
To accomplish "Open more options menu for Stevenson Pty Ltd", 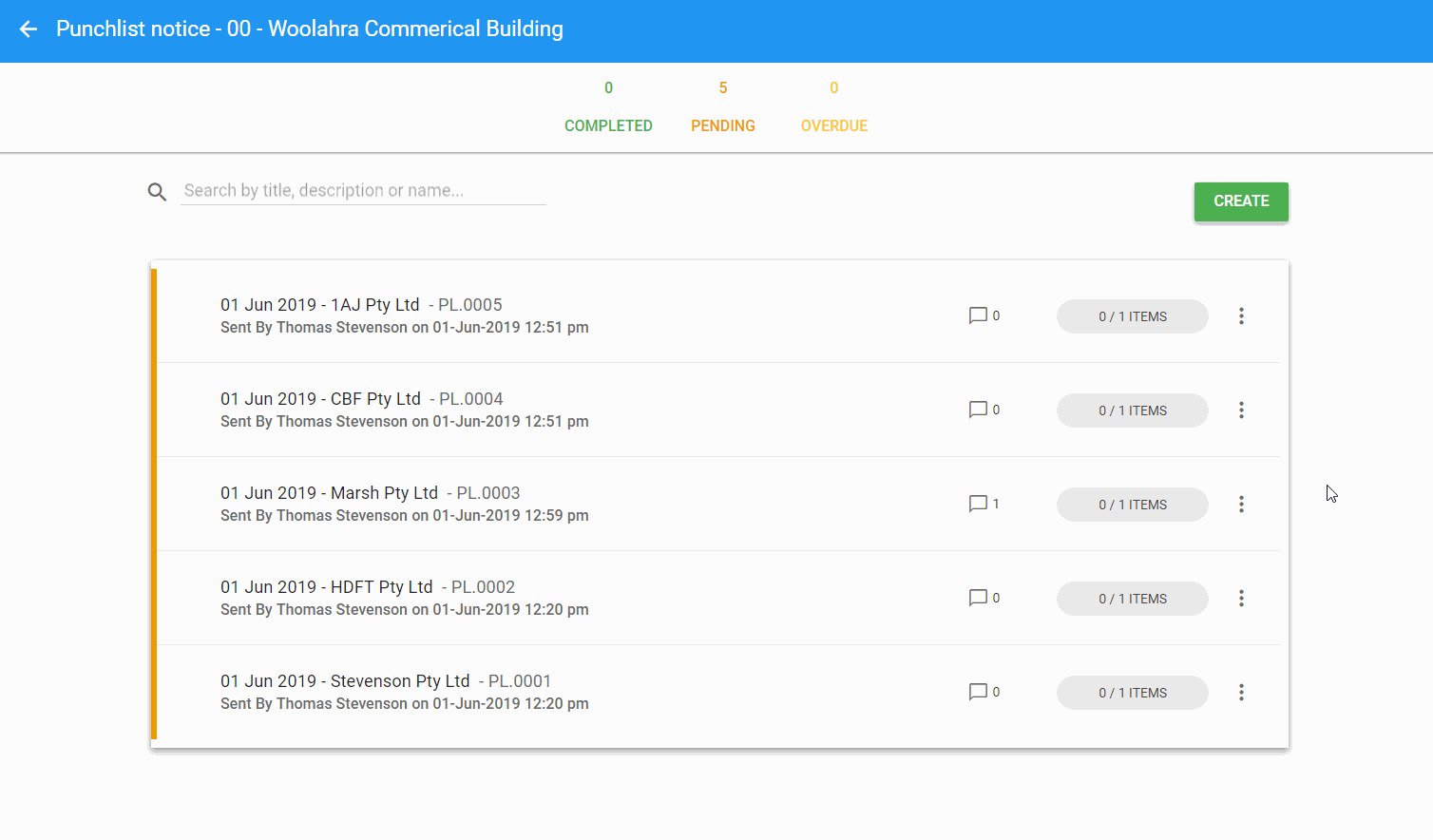I will [1241, 693].
